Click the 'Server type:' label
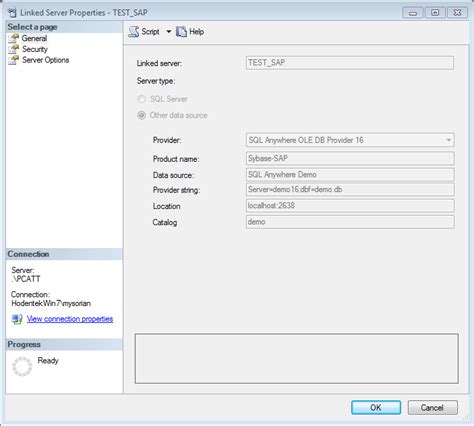Image resolution: width=474 pixels, height=426 pixels. (156, 81)
